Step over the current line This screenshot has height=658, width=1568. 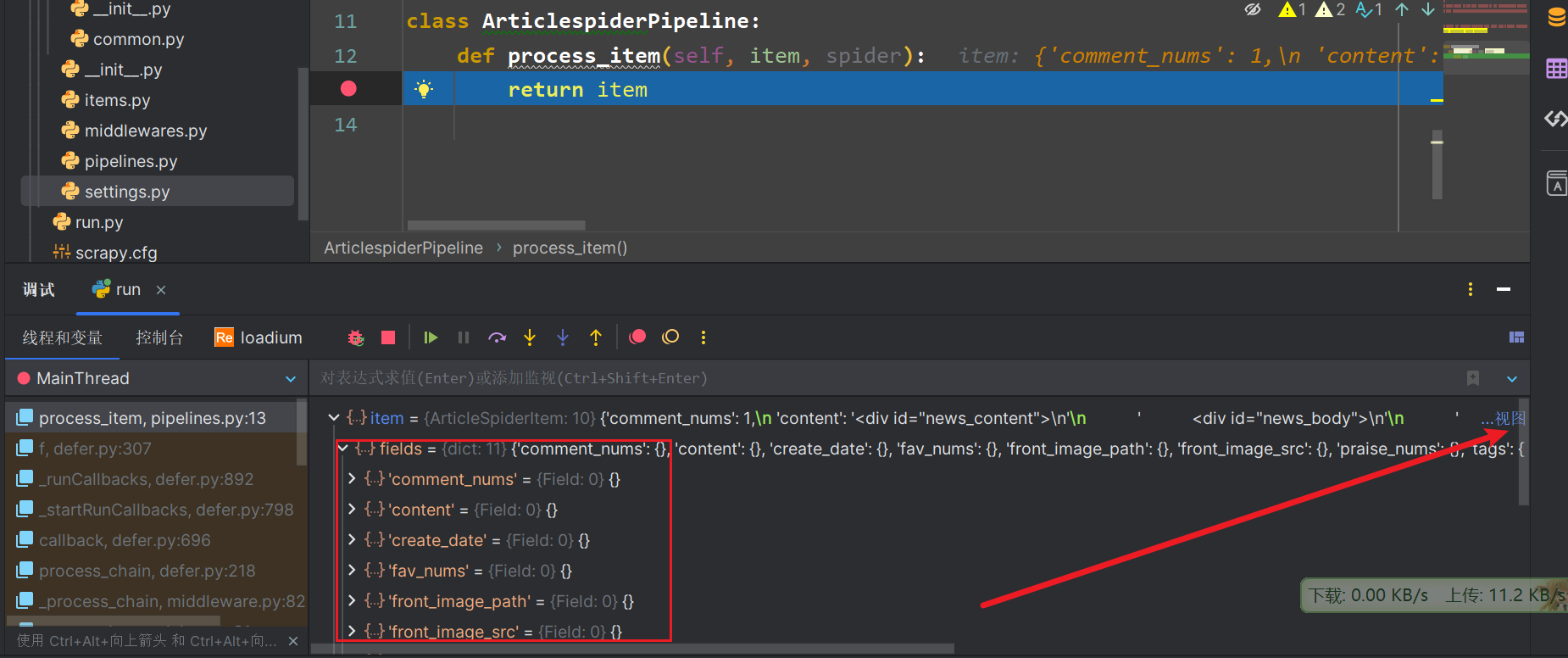tap(497, 337)
